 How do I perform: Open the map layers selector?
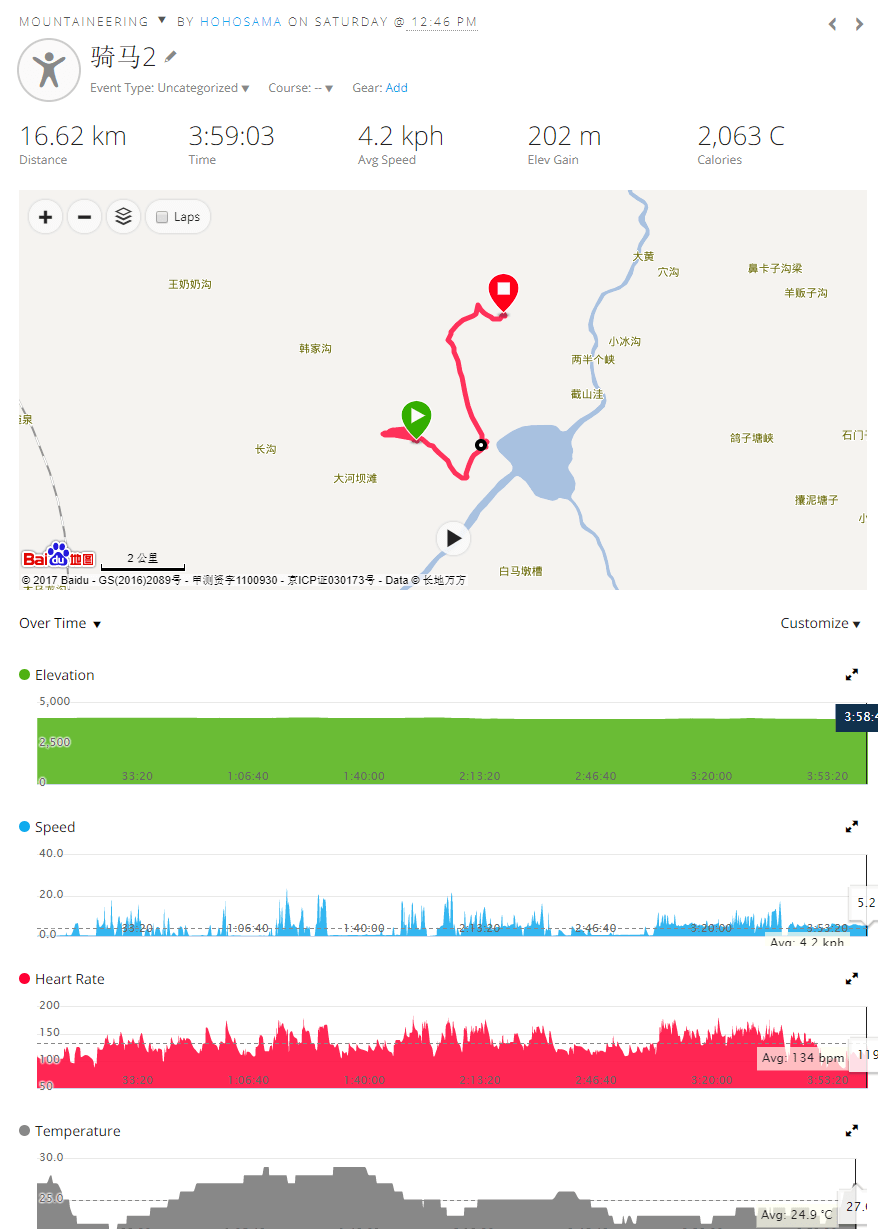pyautogui.click(x=124, y=217)
